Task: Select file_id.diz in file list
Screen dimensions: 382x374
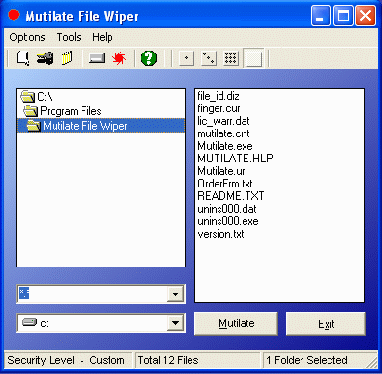Action: coord(218,96)
